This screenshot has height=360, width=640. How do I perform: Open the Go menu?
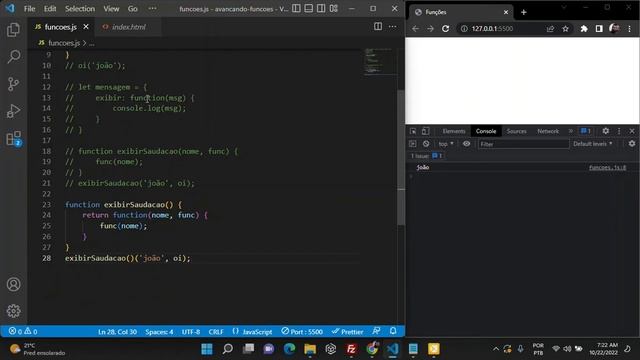coord(132,9)
